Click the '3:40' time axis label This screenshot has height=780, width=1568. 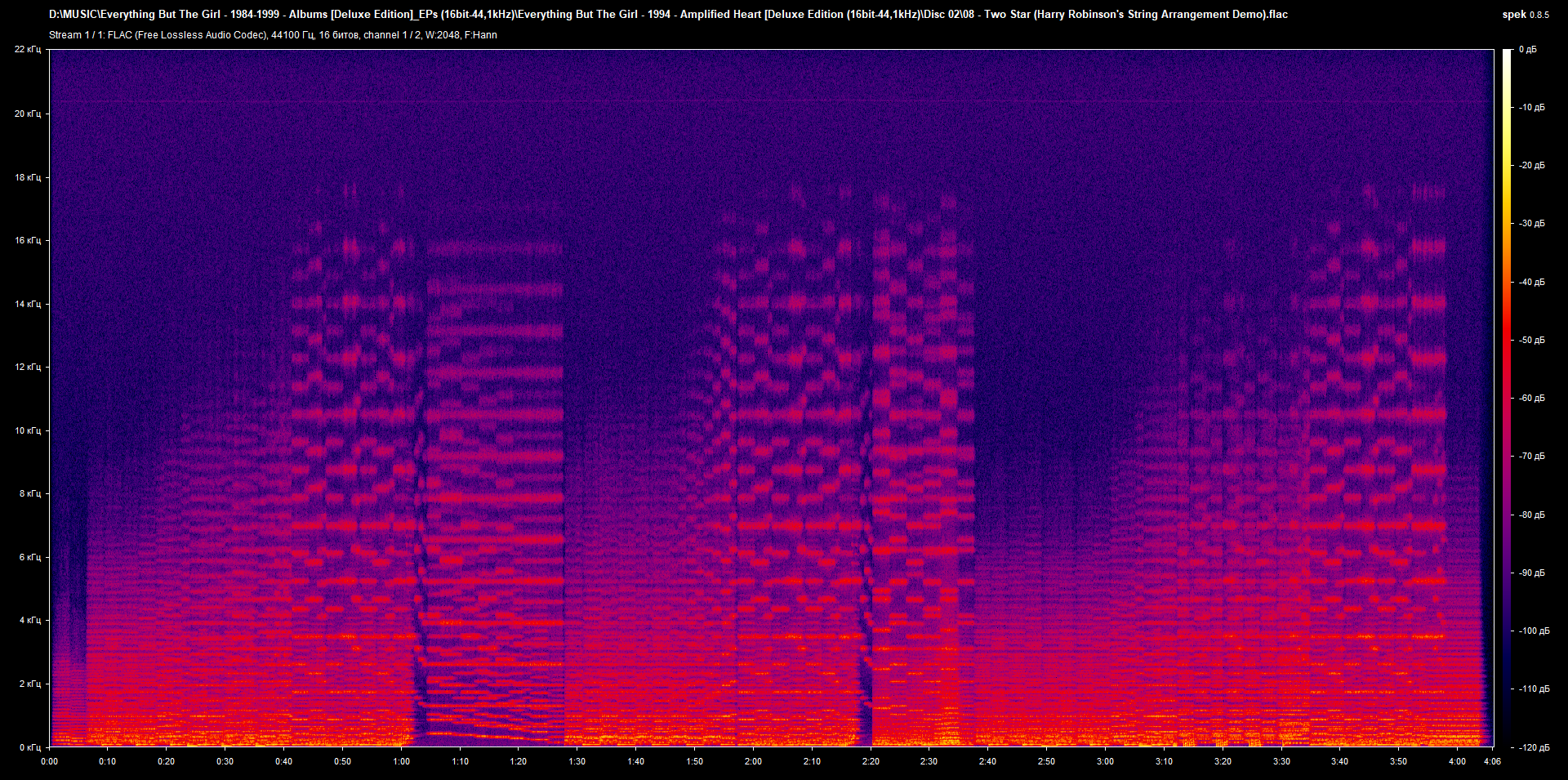pos(1340,761)
